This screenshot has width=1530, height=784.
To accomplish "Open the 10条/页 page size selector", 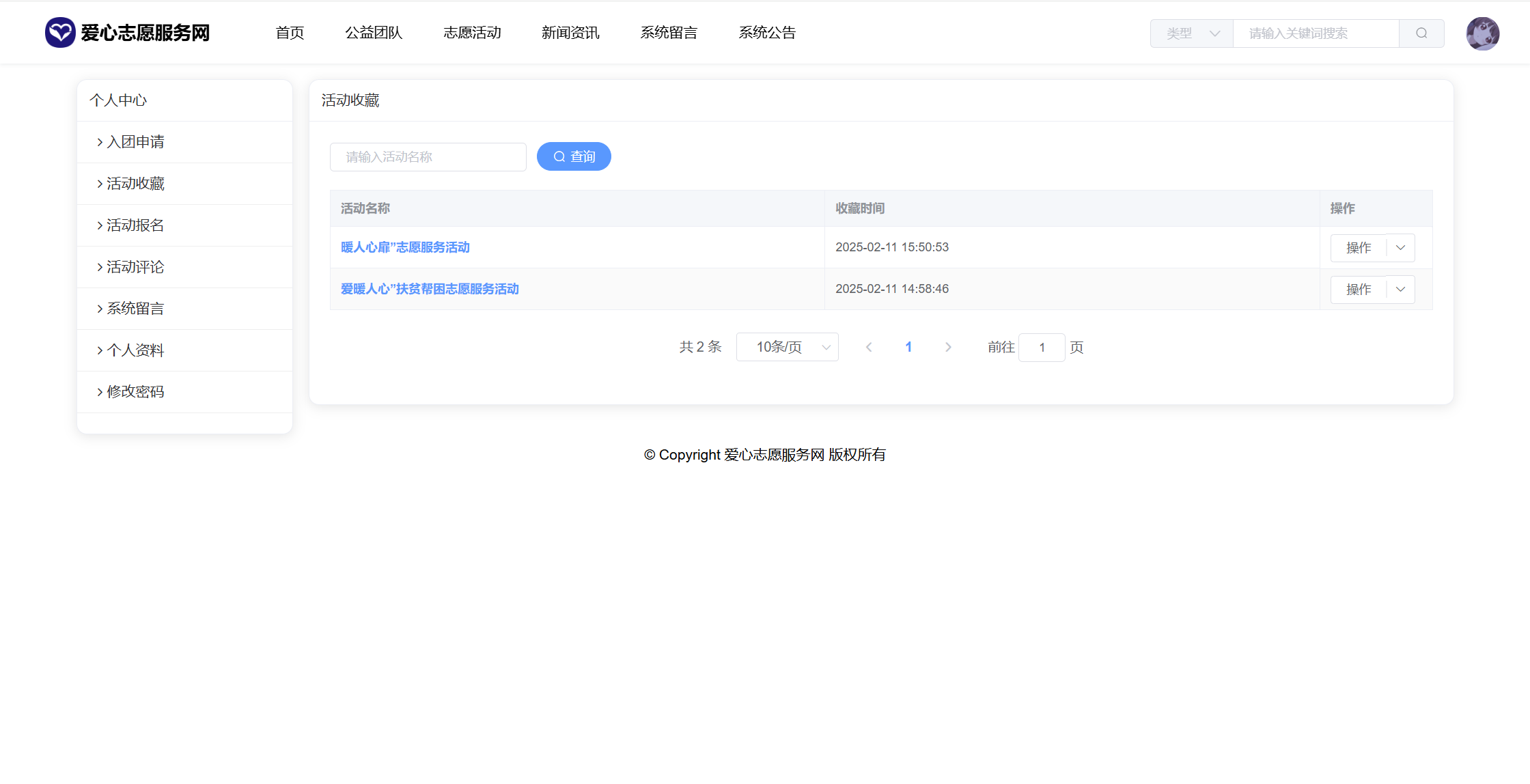I will 787,347.
